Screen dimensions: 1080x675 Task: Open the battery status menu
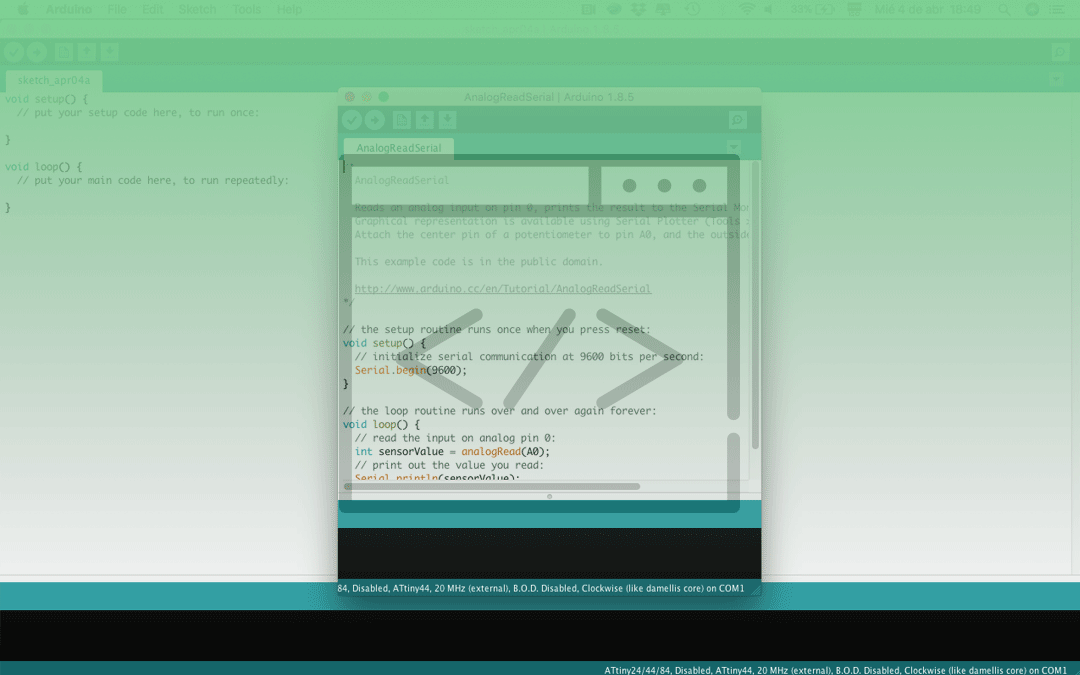[x=806, y=9]
